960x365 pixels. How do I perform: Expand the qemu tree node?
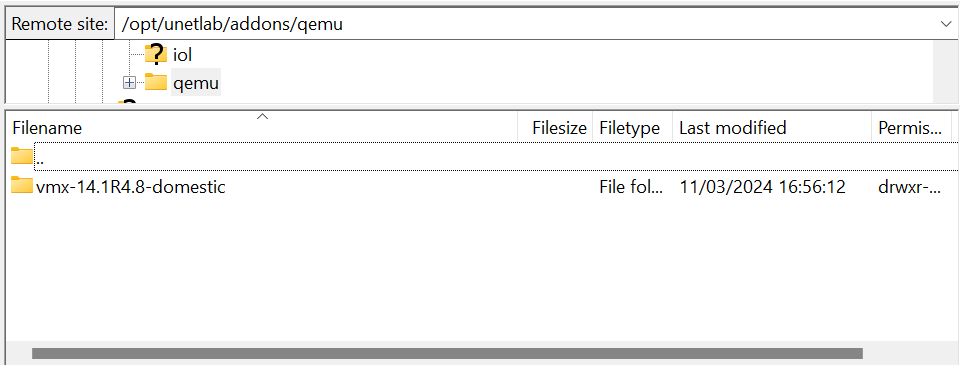pos(129,83)
